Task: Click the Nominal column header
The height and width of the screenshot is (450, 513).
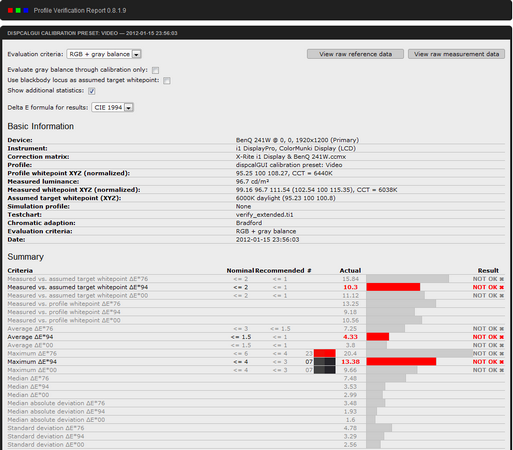Action: (240, 270)
